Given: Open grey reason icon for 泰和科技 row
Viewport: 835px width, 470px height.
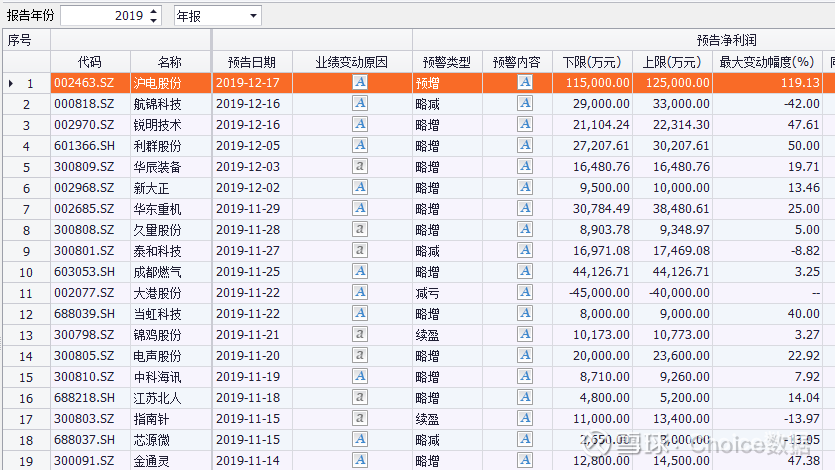Looking at the screenshot, I should 360,251.
